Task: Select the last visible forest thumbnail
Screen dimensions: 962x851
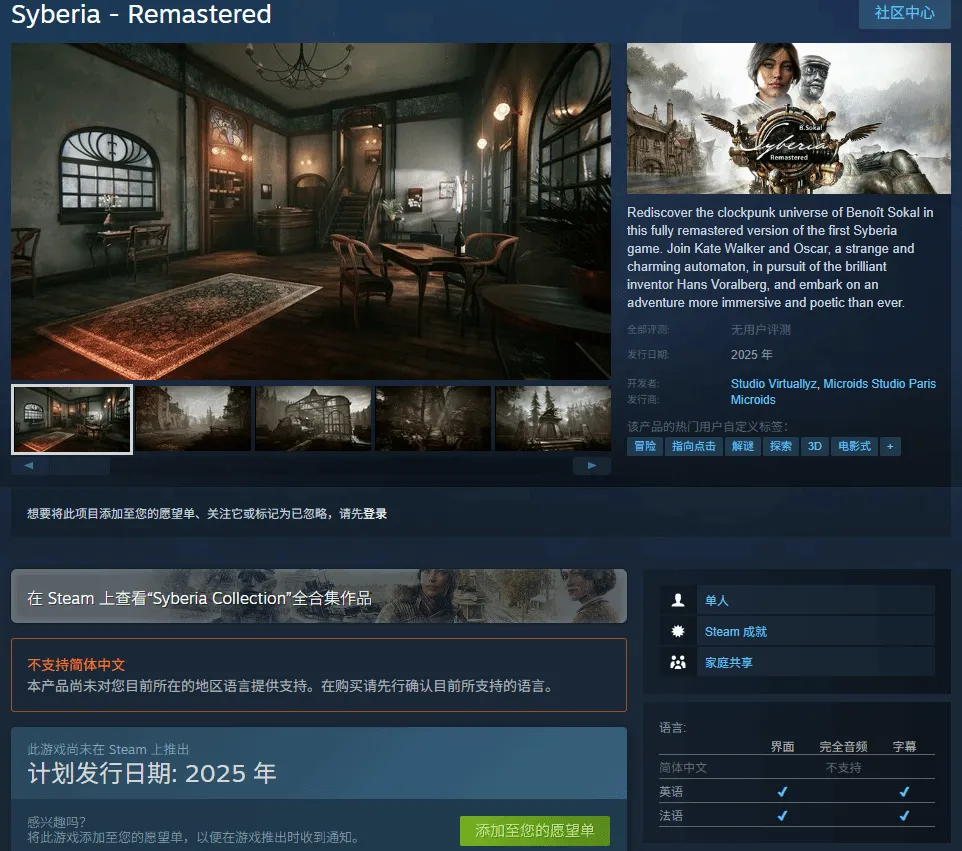Action: tap(553, 418)
